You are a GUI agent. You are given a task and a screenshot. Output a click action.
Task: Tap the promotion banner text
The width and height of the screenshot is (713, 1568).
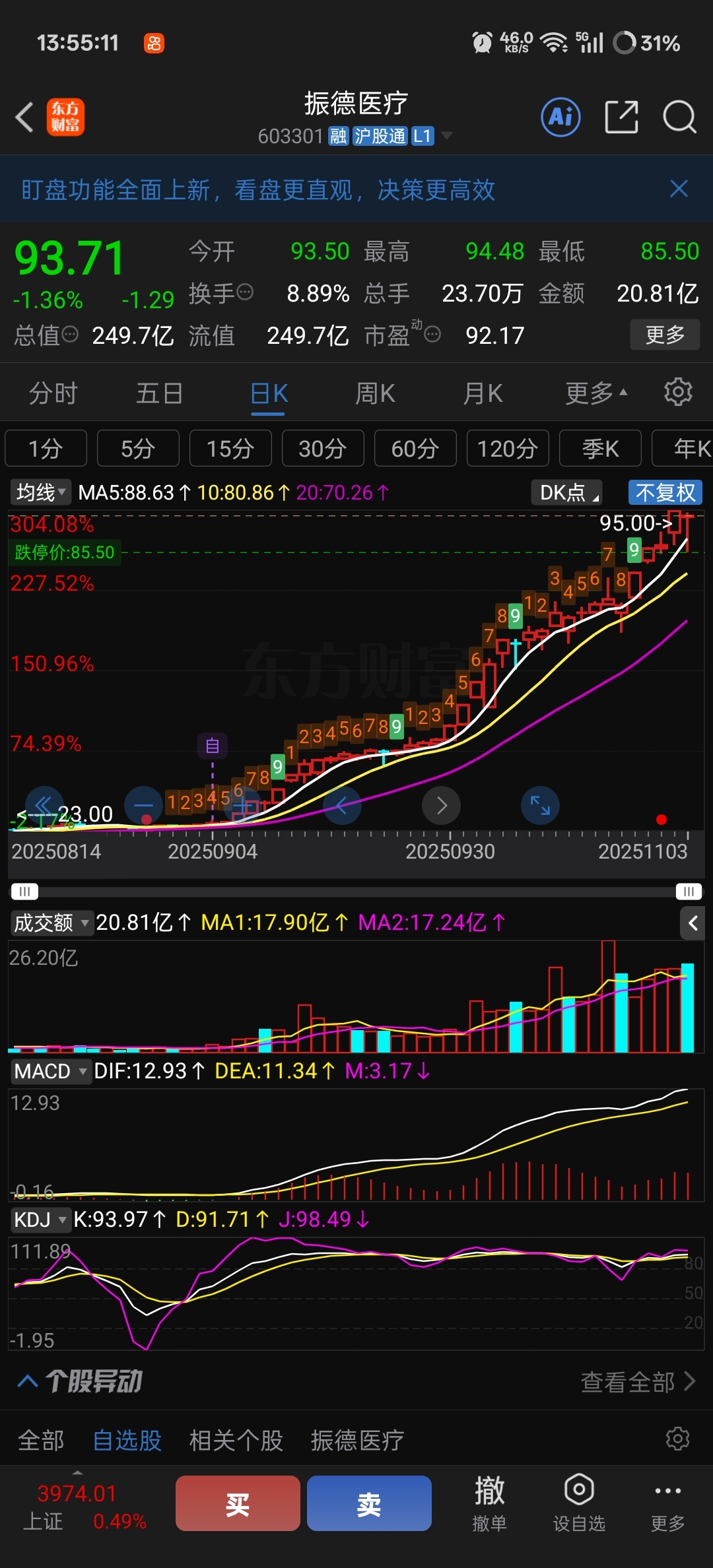(x=258, y=190)
